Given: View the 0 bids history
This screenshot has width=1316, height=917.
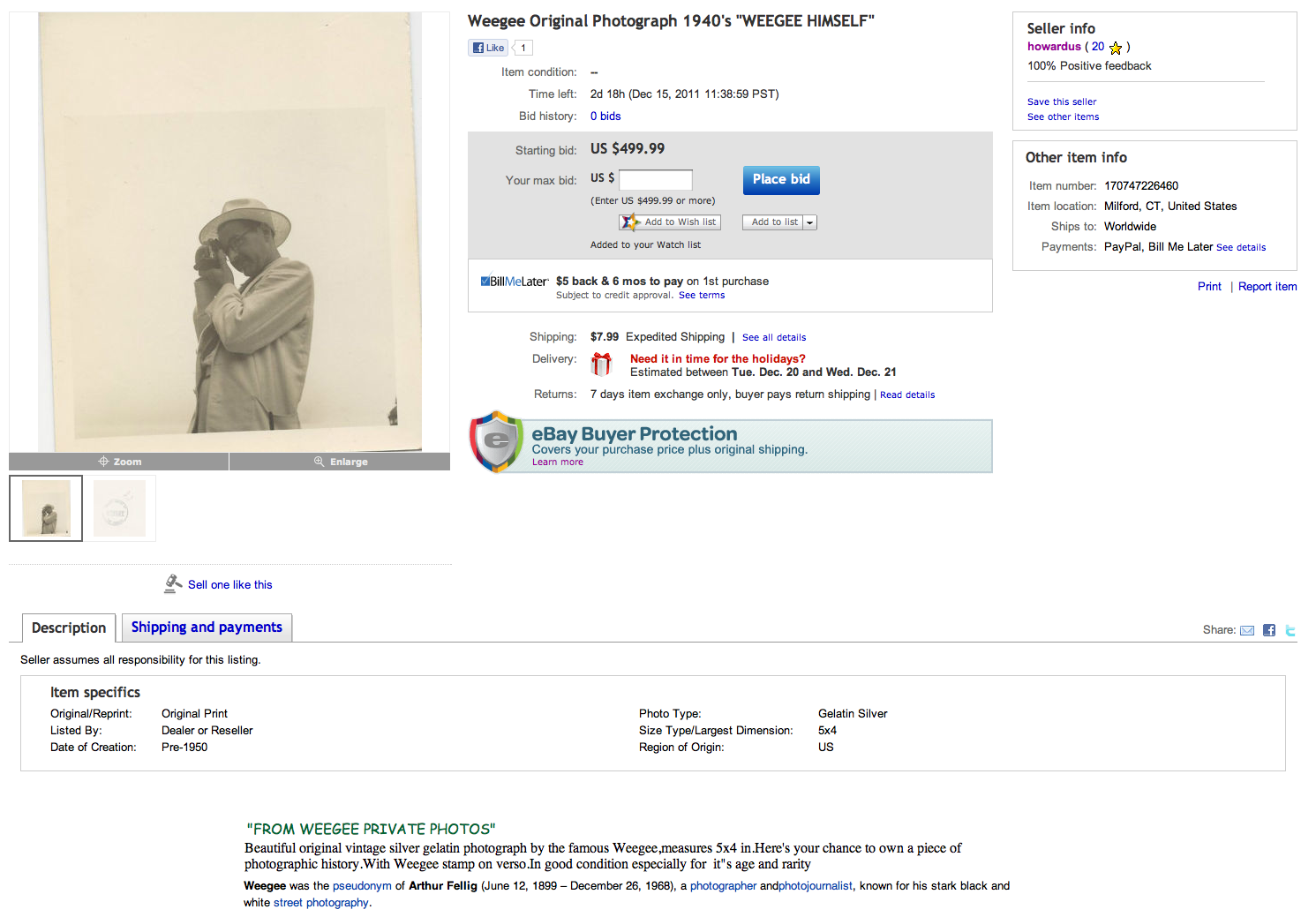Looking at the screenshot, I should coord(605,117).
